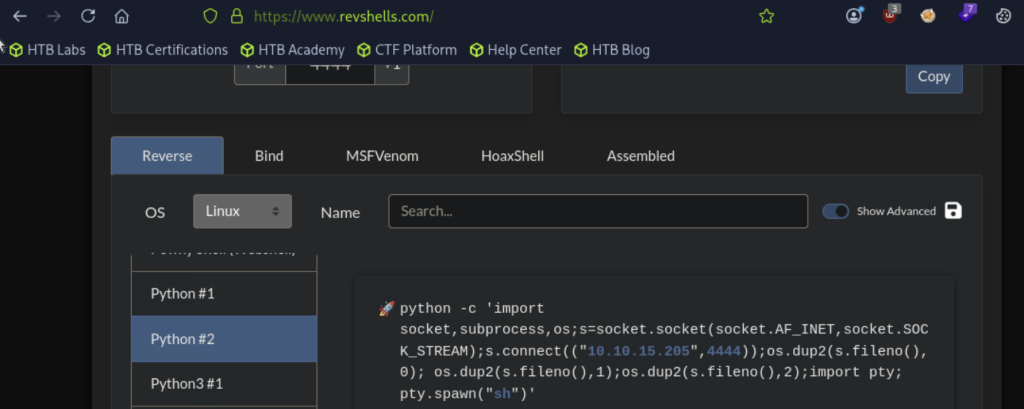Switch to the Reverse tab
Viewport: 1024px width, 409px height.
pyautogui.click(x=167, y=155)
